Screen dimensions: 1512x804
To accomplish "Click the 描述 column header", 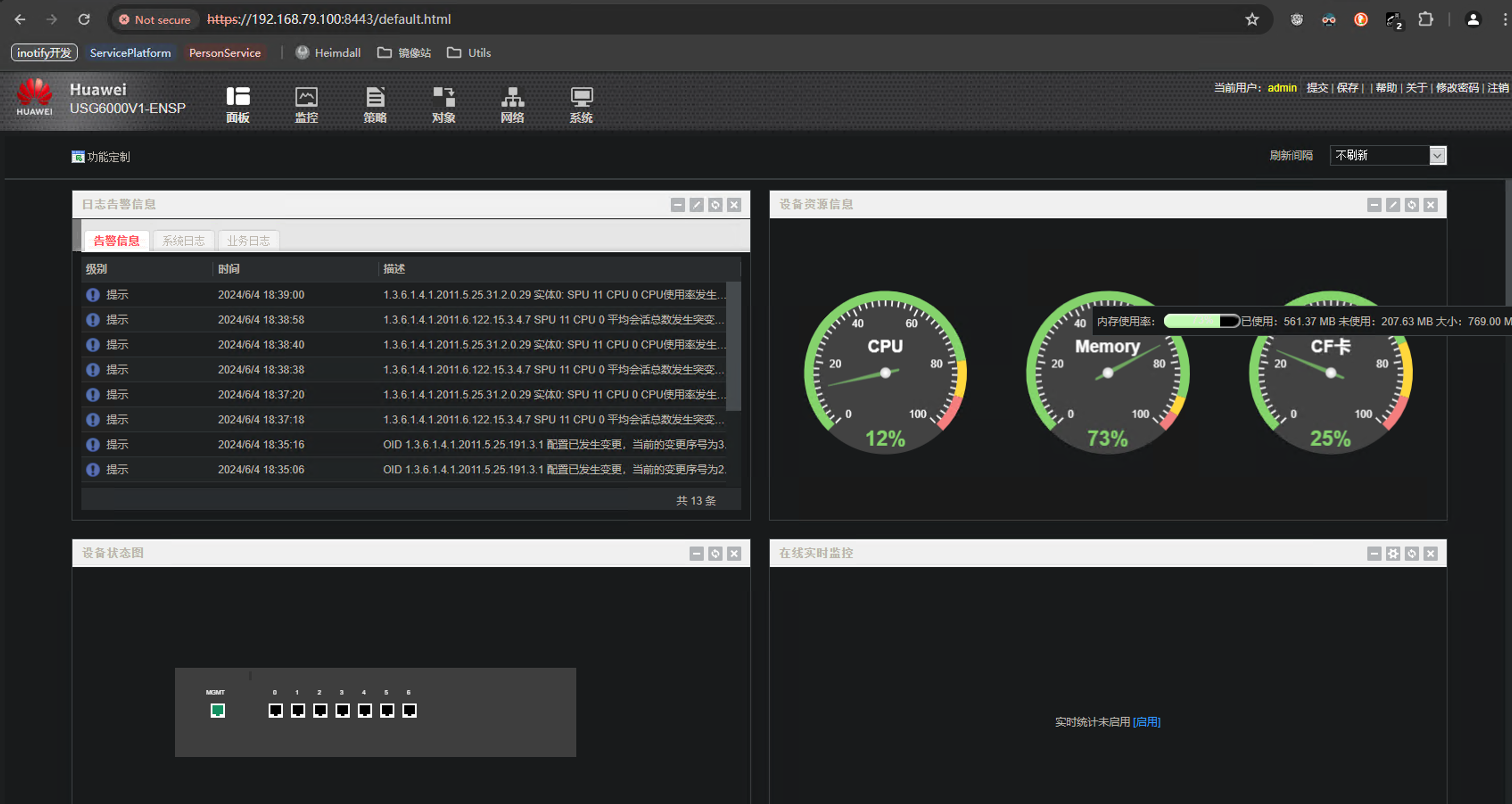I will coord(559,269).
